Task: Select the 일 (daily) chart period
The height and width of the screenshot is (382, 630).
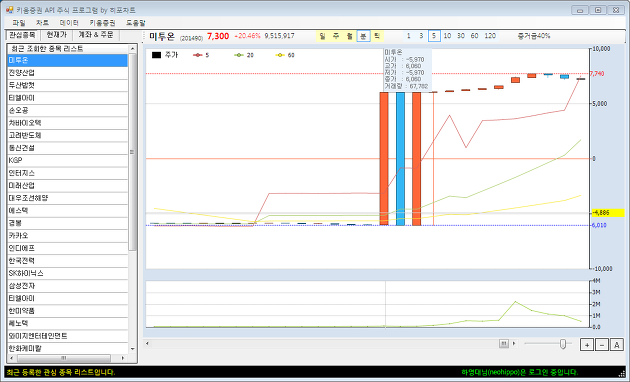Action: pos(322,36)
